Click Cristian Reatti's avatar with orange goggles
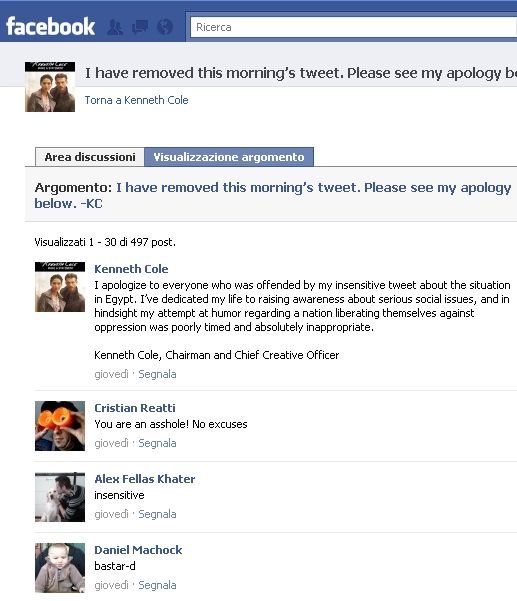517x601 pixels. click(60, 426)
